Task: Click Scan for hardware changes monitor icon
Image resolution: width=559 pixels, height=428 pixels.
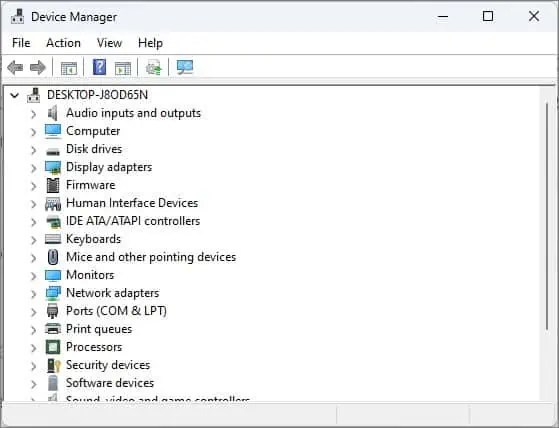Action: coord(185,67)
